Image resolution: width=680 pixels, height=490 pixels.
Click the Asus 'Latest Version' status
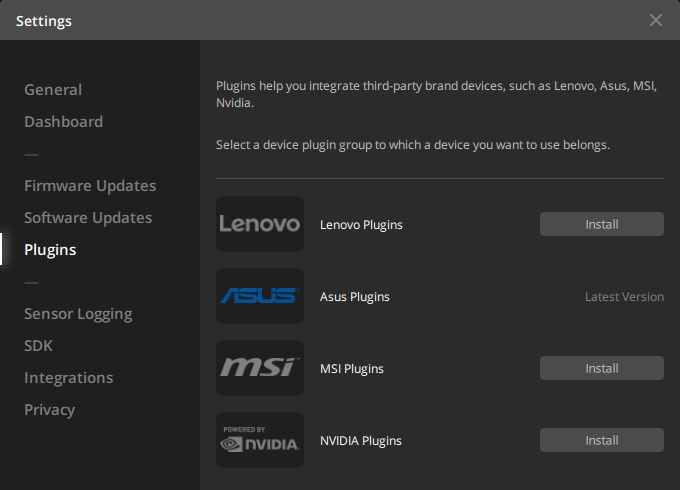624,297
